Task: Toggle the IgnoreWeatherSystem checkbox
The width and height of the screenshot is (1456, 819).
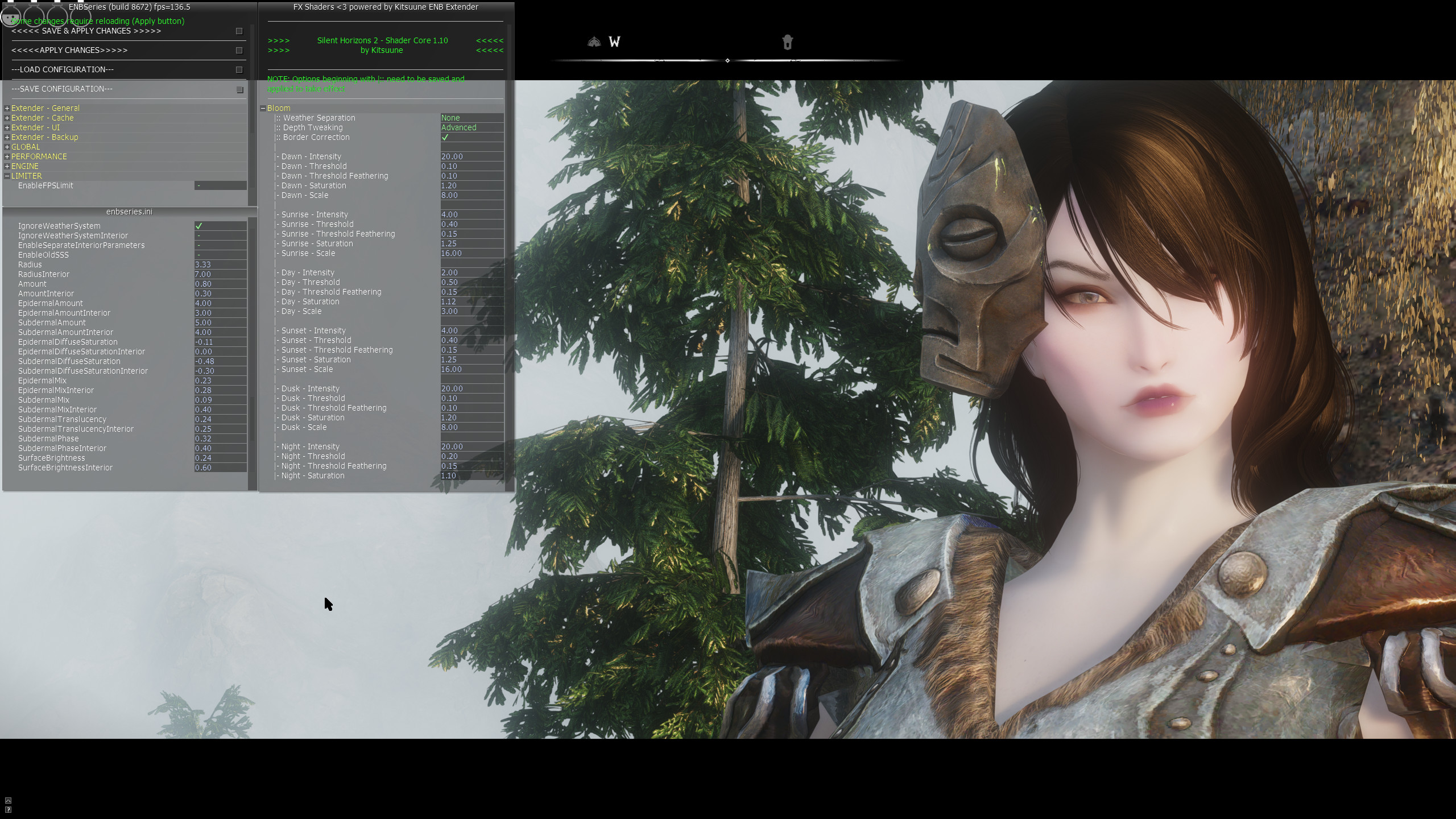Action: point(198,226)
